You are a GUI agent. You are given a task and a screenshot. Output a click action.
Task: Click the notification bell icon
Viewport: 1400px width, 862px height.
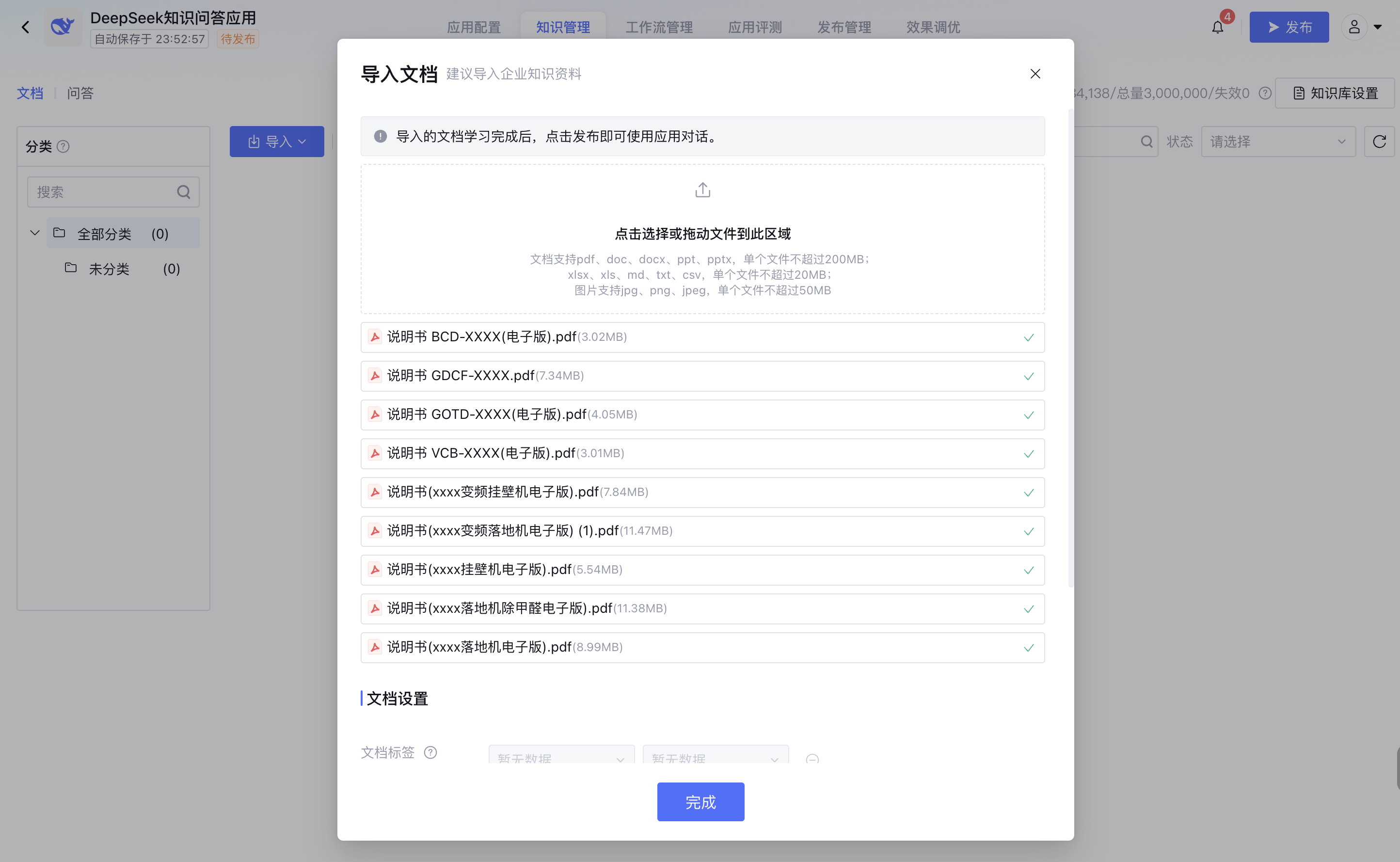(x=1218, y=27)
